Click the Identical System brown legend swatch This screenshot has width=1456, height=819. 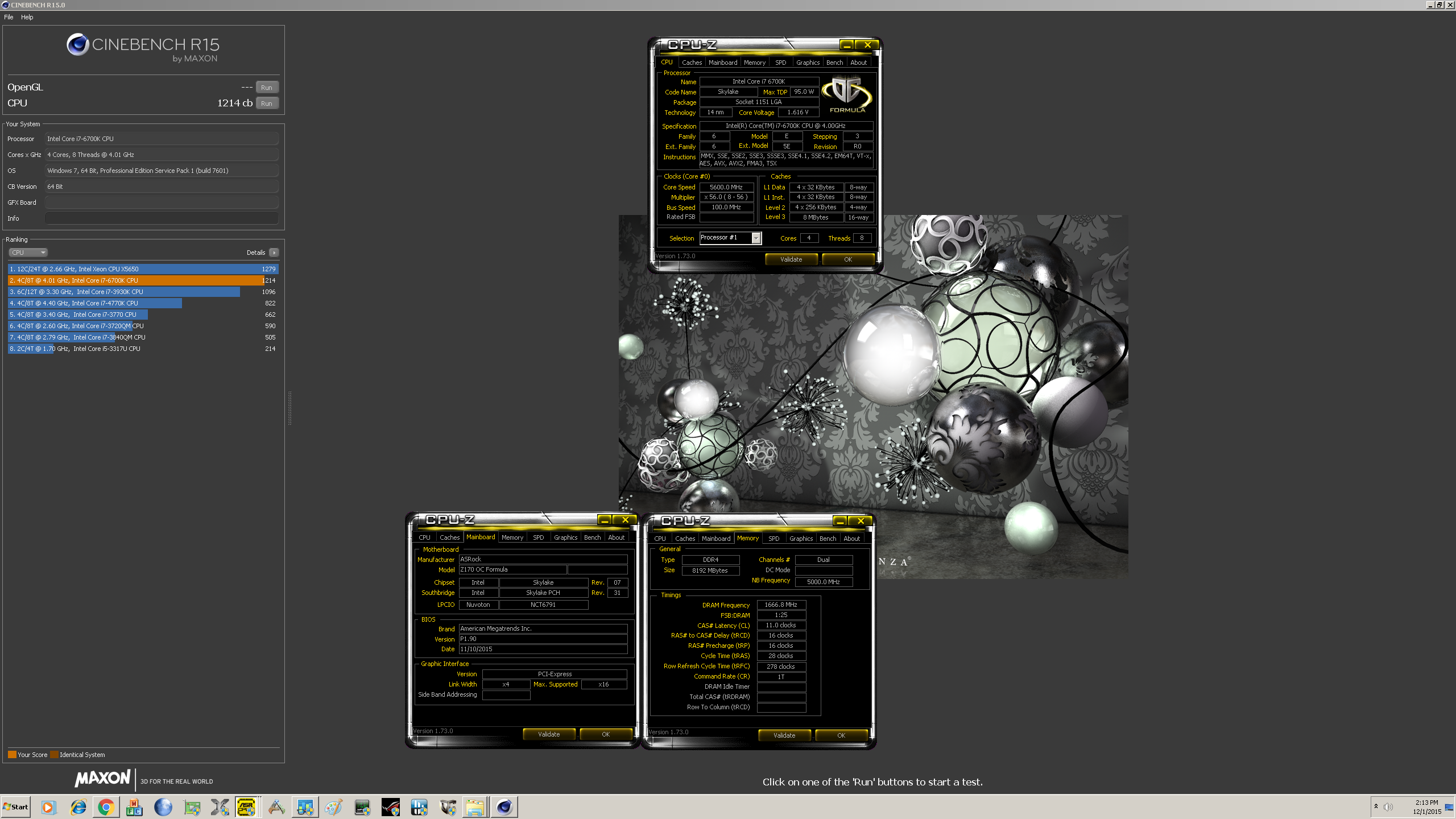[54, 755]
